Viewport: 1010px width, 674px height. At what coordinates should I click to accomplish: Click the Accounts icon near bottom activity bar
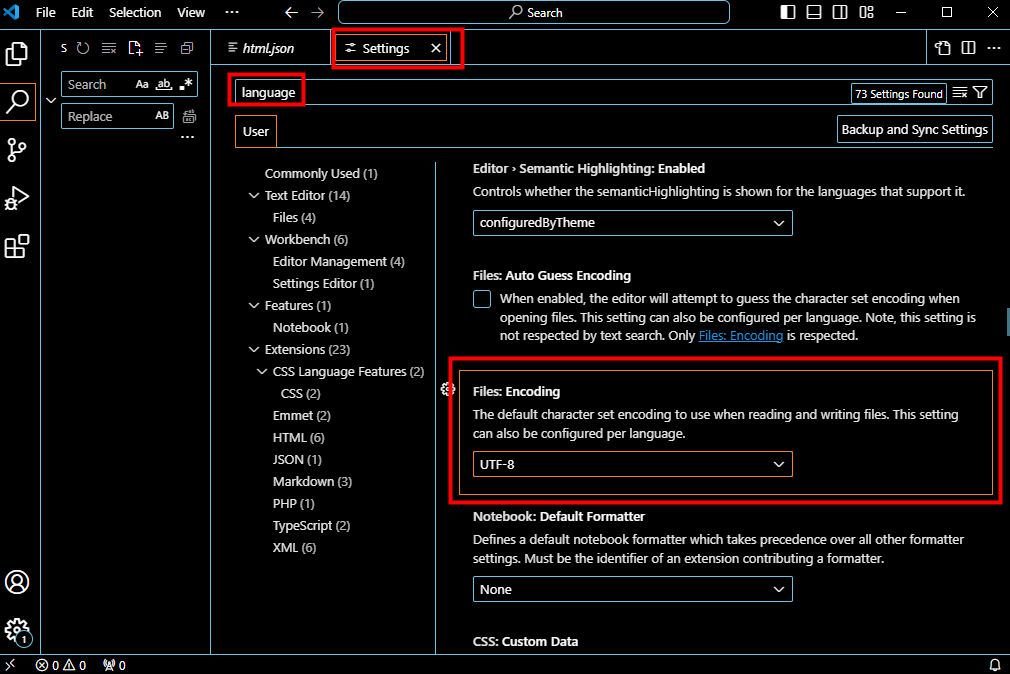[17, 582]
